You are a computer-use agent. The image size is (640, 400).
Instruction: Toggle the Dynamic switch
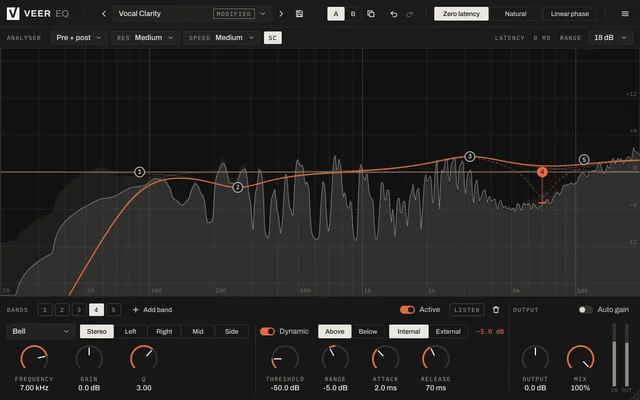point(267,331)
